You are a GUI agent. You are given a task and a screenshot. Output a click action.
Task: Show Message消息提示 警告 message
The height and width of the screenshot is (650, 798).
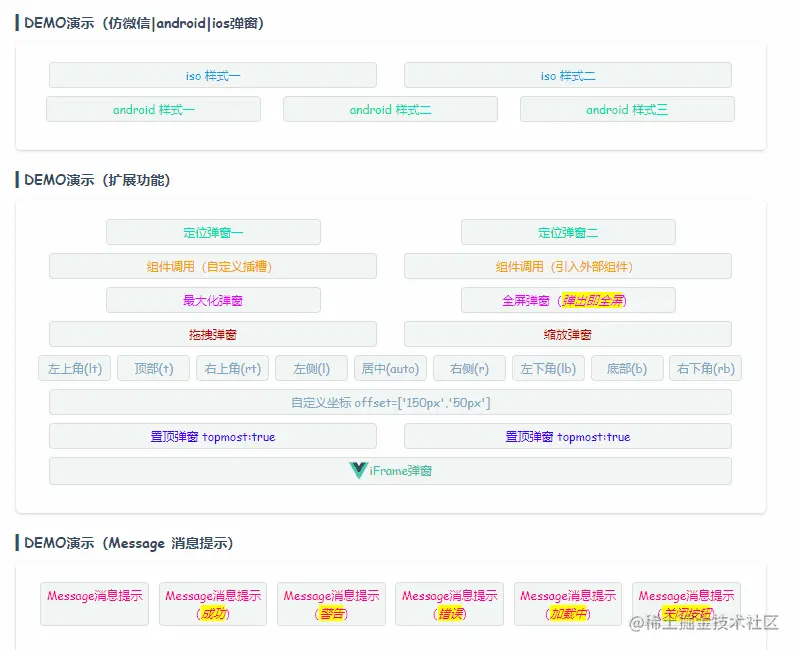[331, 604]
